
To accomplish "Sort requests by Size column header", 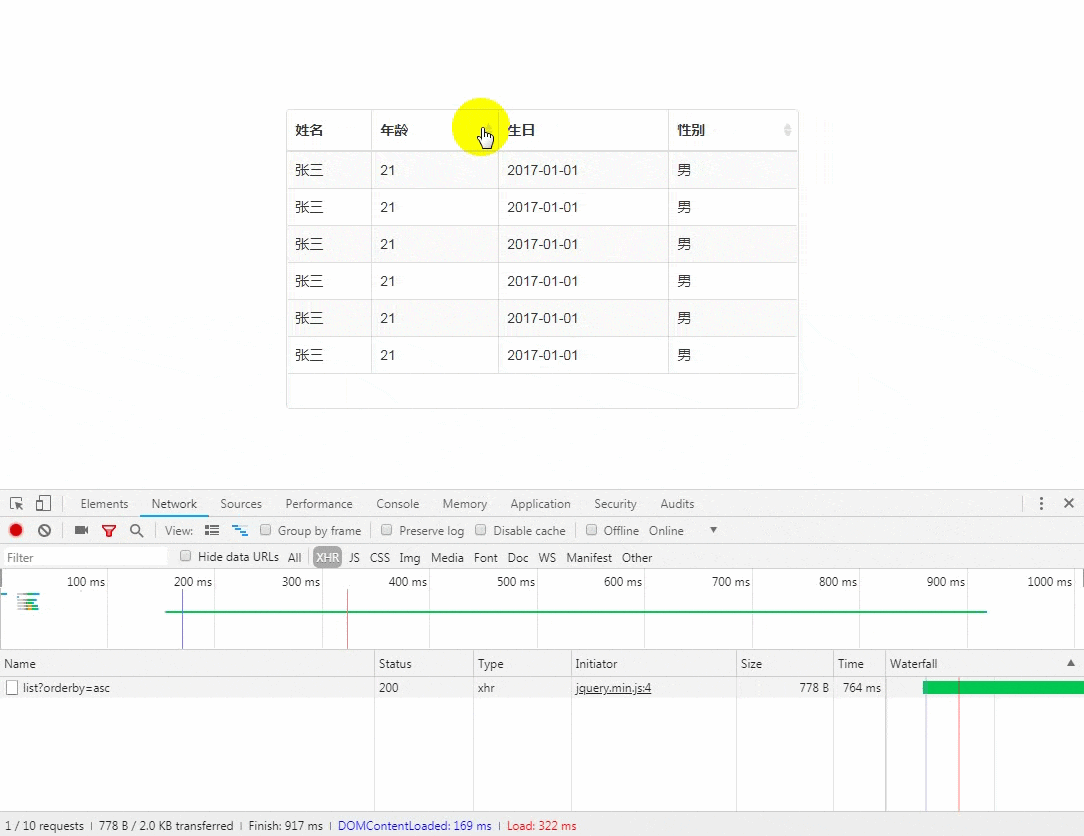I will (x=785, y=663).
